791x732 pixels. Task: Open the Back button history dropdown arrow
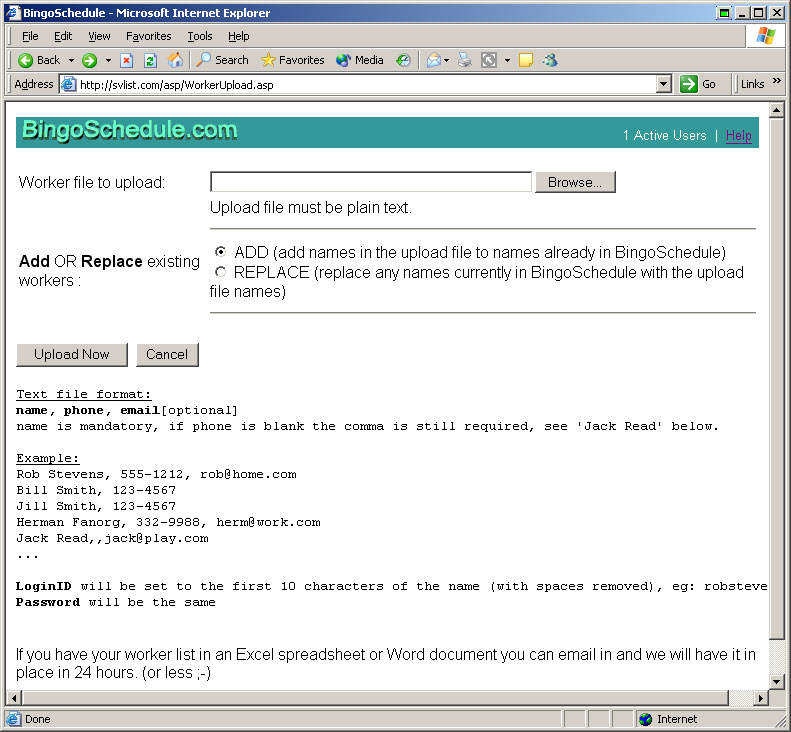point(71,61)
